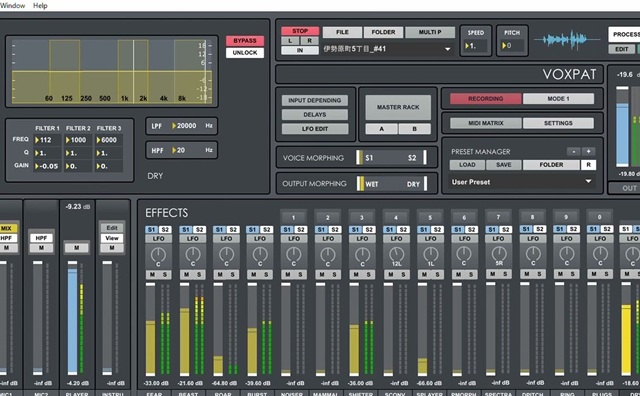The width and height of the screenshot is (640, 396).
Task: Click the DELAYS button
Action: (x=315, y=115)
